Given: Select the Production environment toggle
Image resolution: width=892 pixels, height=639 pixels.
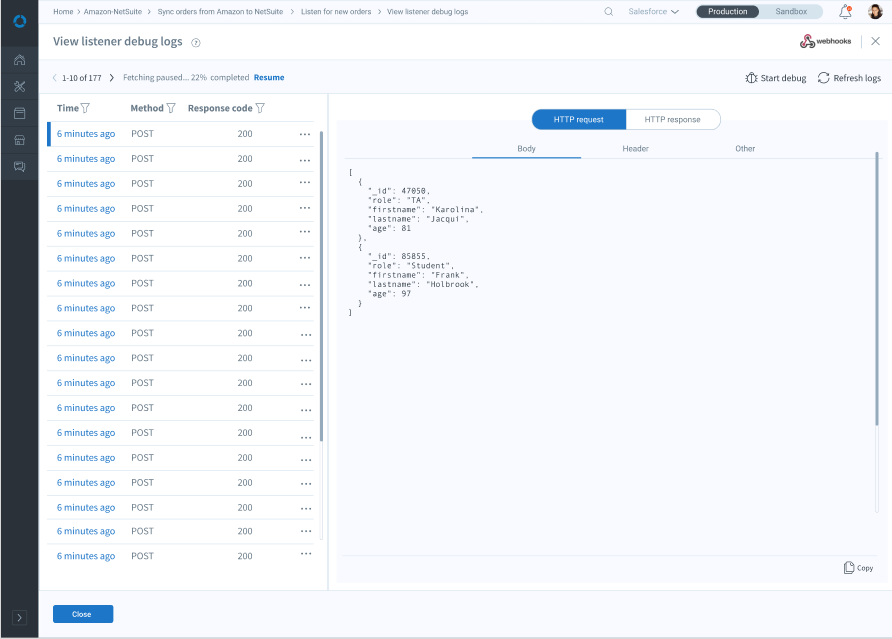Looking at the screenshot, I should (727, 12).
